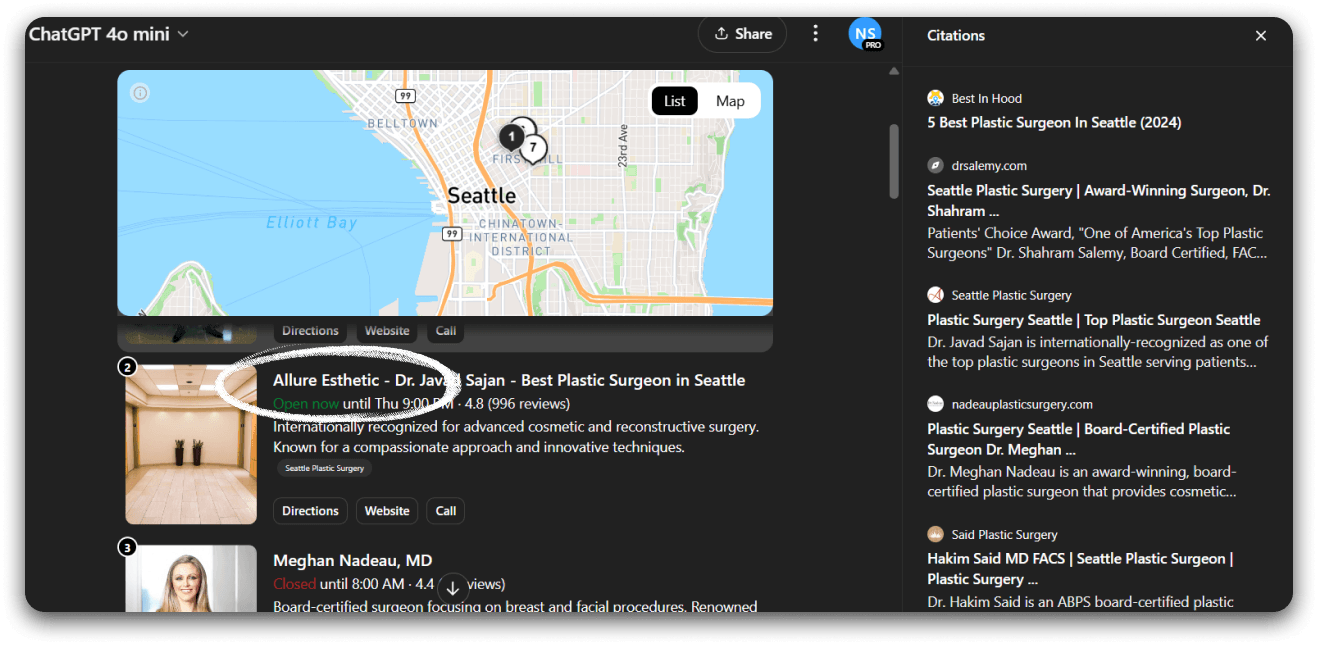
Task: Close the Citations panel
Action: click(1261, 36)
